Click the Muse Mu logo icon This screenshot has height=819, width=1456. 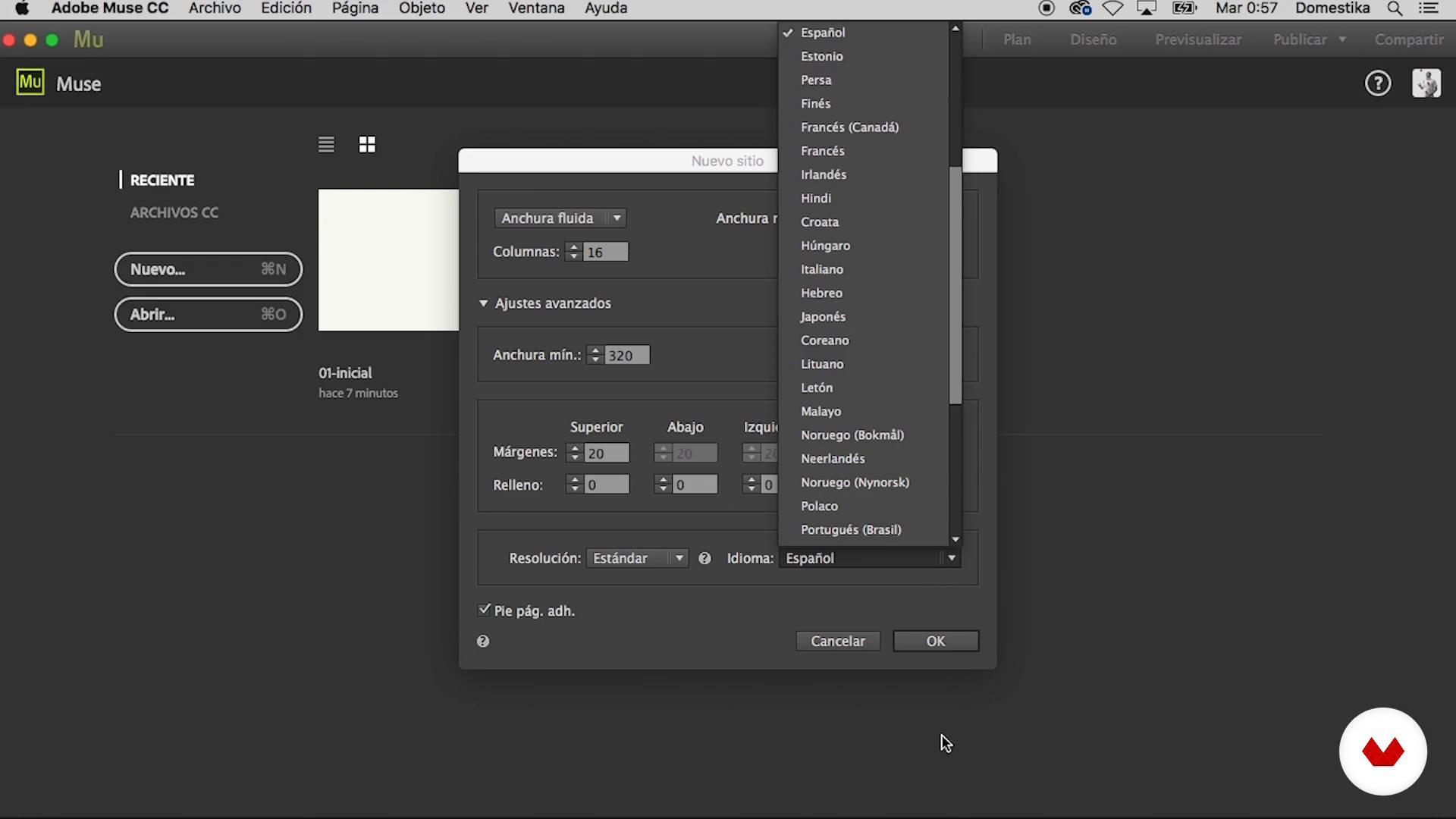(30, 83)
